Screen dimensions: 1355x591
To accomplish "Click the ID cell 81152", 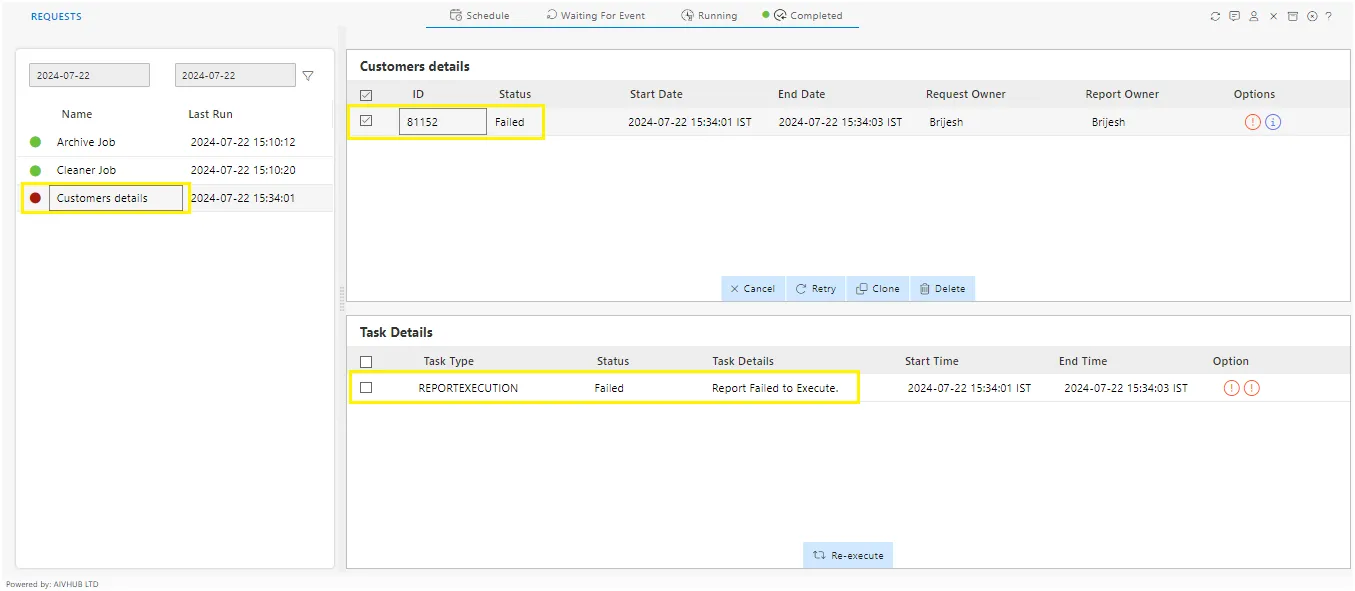I will pyautogui.click(x=443, y=122).
